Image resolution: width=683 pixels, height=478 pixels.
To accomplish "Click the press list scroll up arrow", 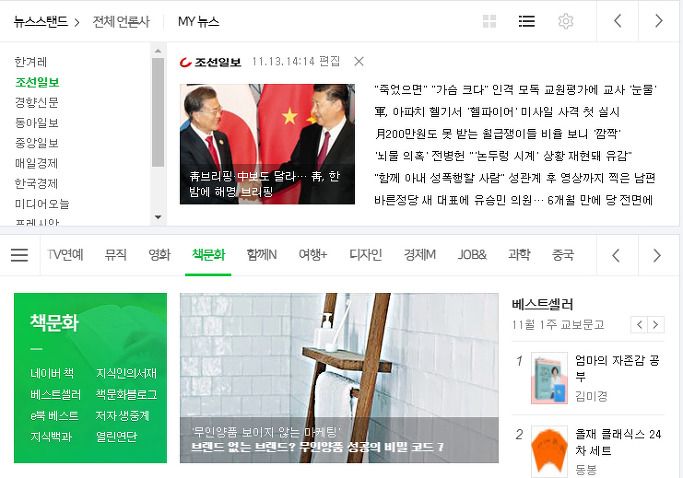I will tap(158, 51).
